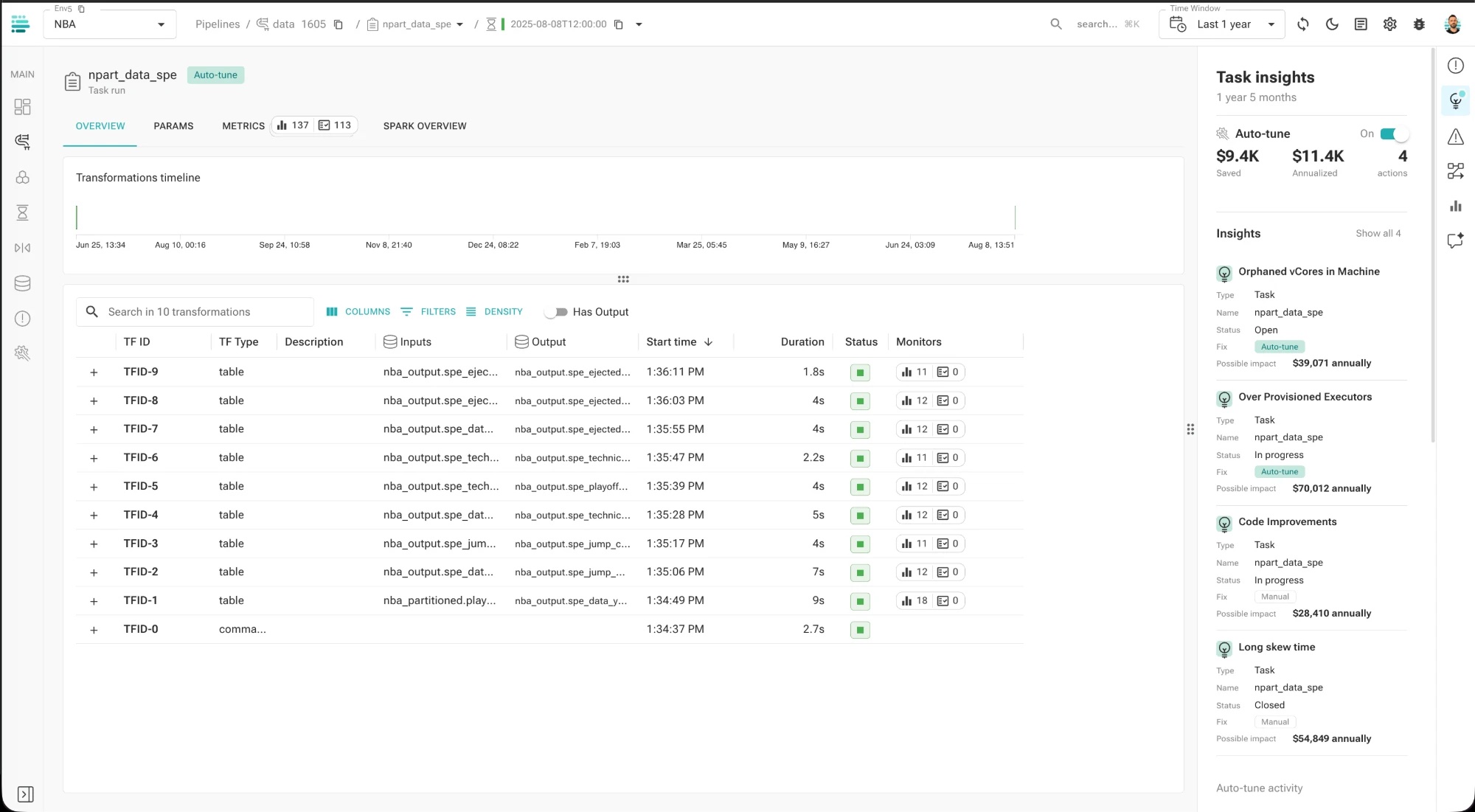The image size is (1475, 812).
Task: Switch to the OVERVIEW tab
Action: pyautogui.click(x=100, y=126)
